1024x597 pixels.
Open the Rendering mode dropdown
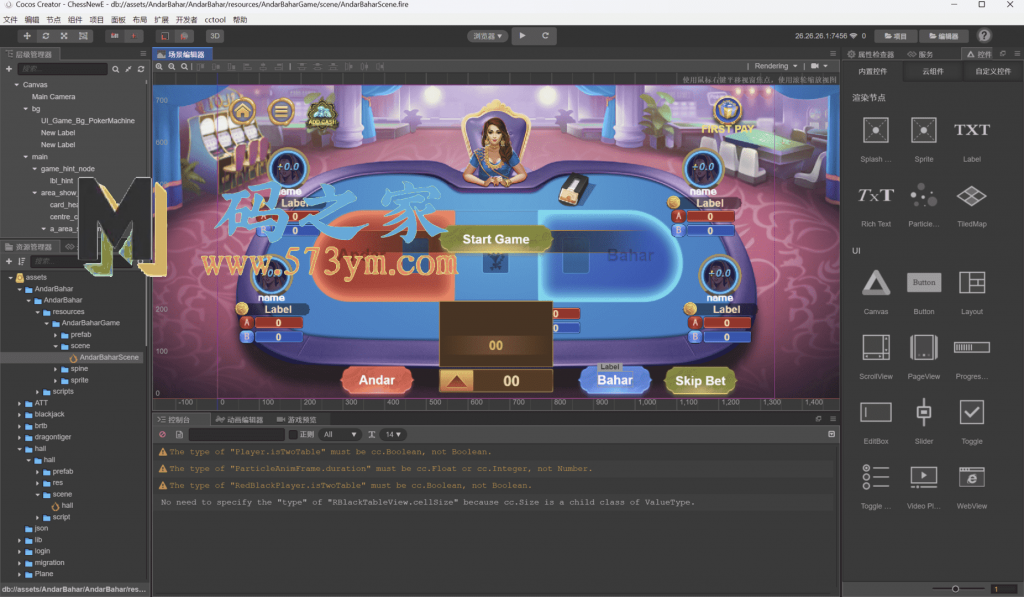point(776,66)
